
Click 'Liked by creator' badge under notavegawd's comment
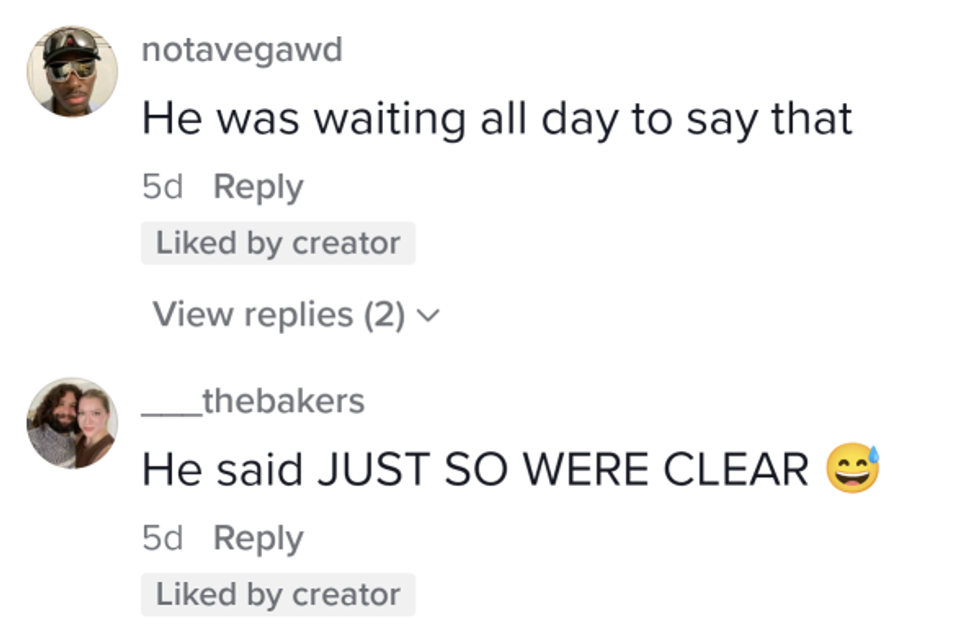tap(278, 243)
